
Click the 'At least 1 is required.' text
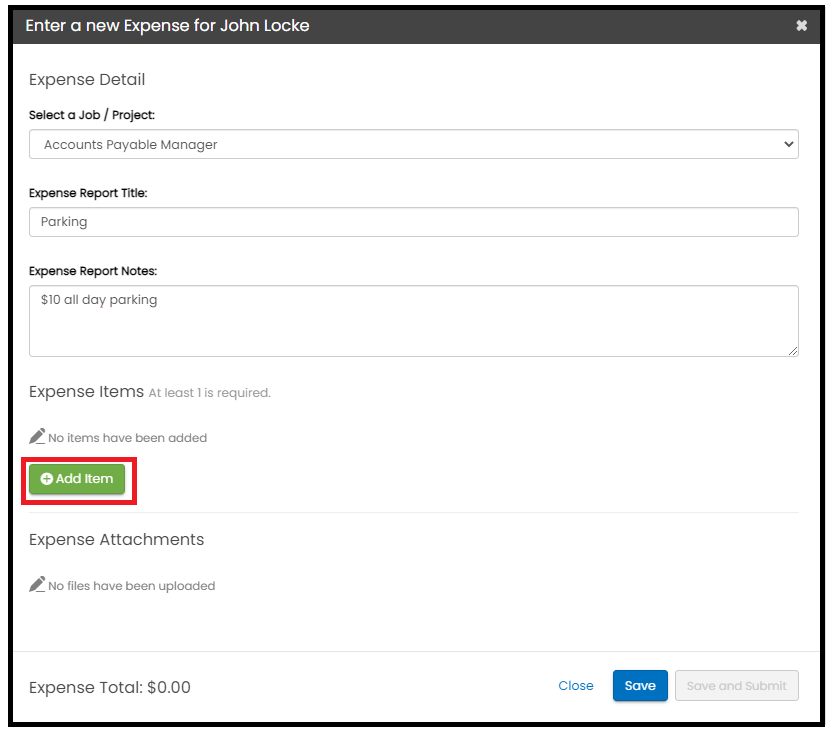coord(209,393)
